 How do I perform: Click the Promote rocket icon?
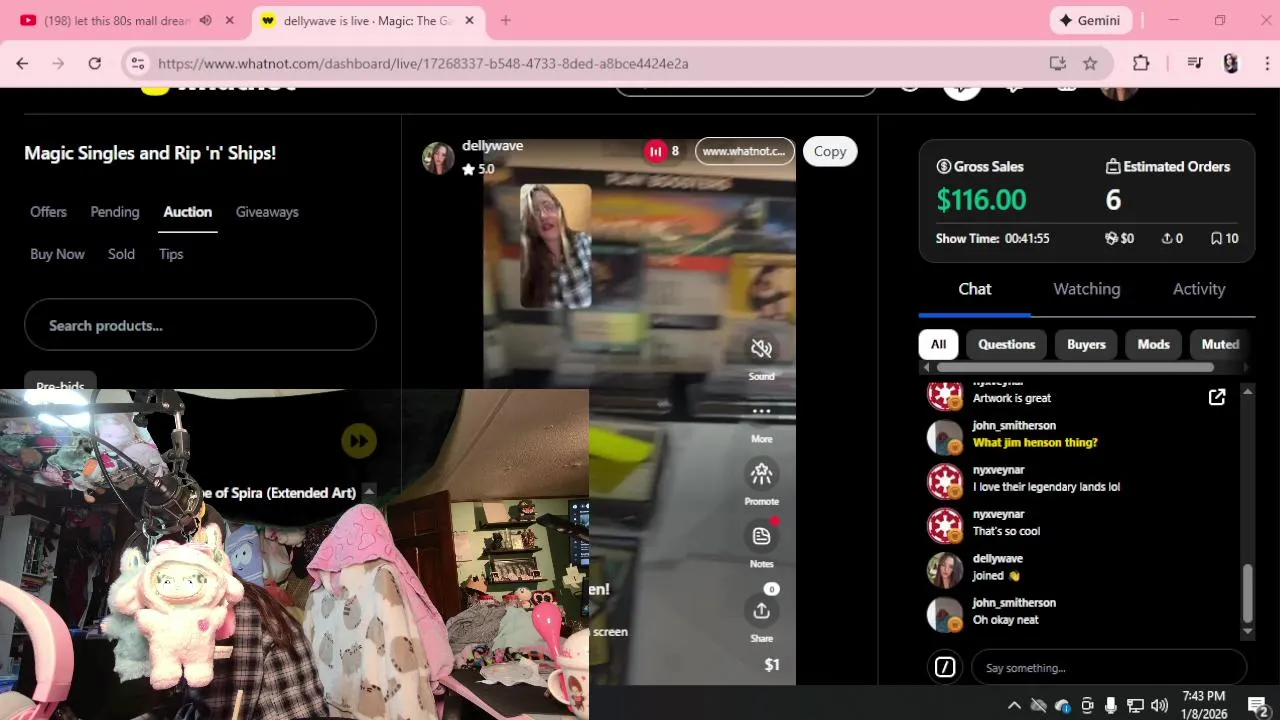(x=761, y=473)
